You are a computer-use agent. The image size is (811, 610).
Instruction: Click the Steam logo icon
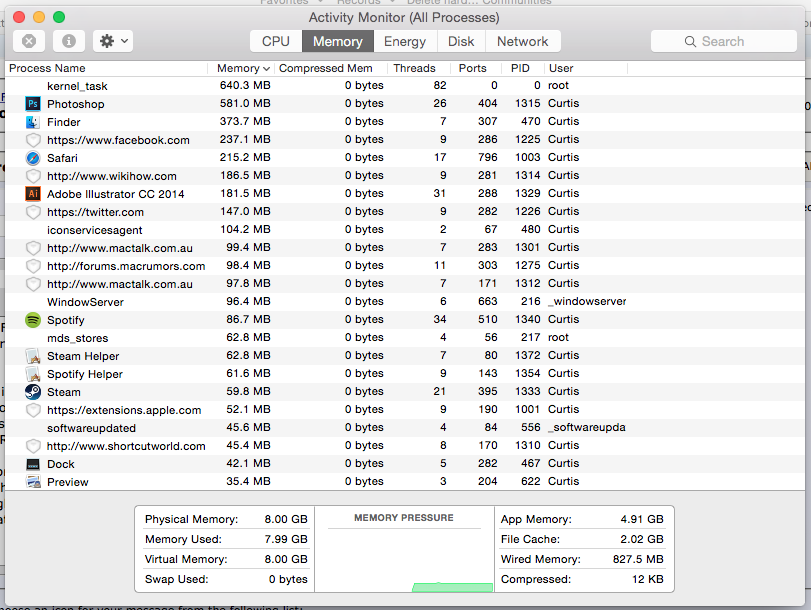33,392
